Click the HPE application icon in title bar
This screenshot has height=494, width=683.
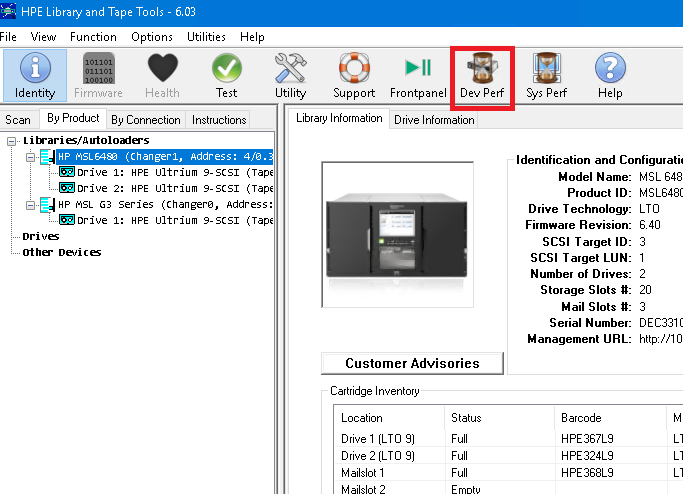point(8,11)
